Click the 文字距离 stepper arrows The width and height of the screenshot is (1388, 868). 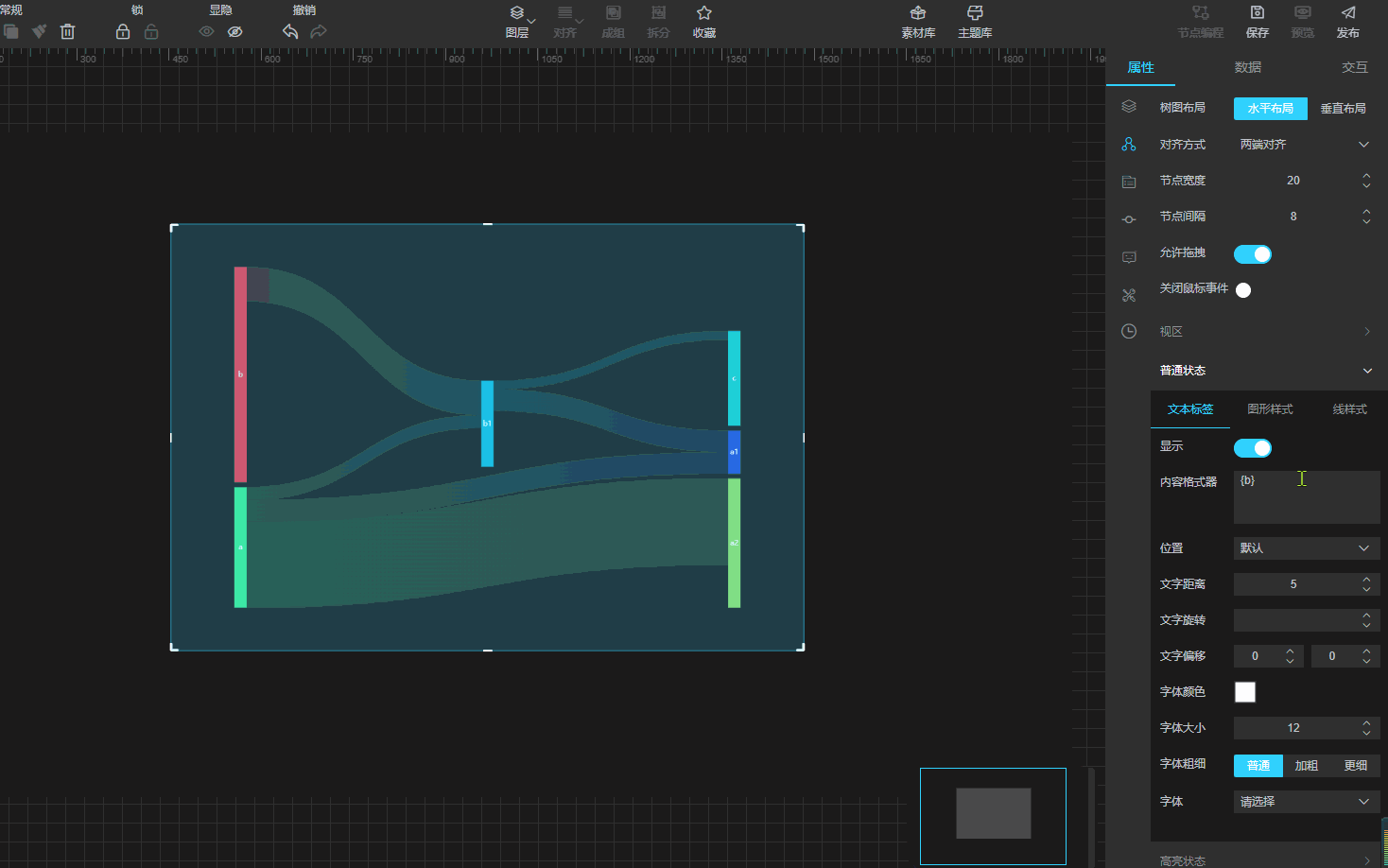[1366, 584]
